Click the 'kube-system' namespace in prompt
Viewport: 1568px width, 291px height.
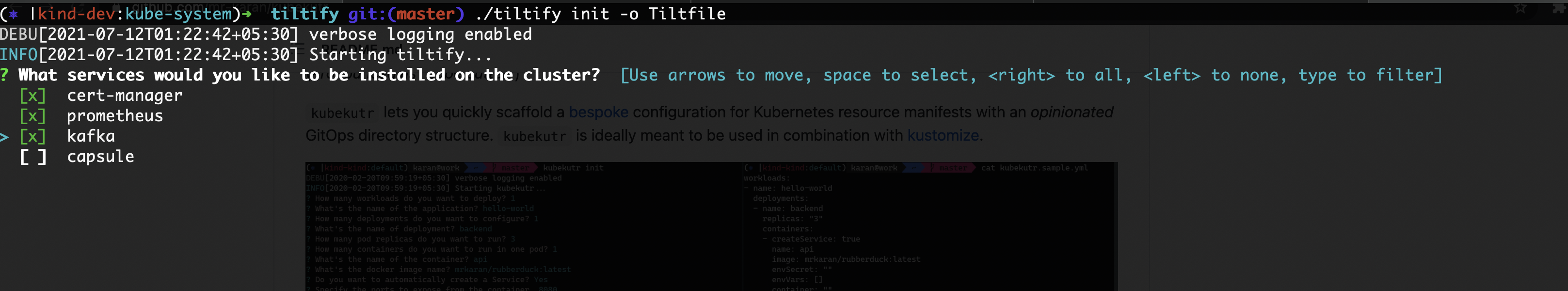[x=178, y=14]
